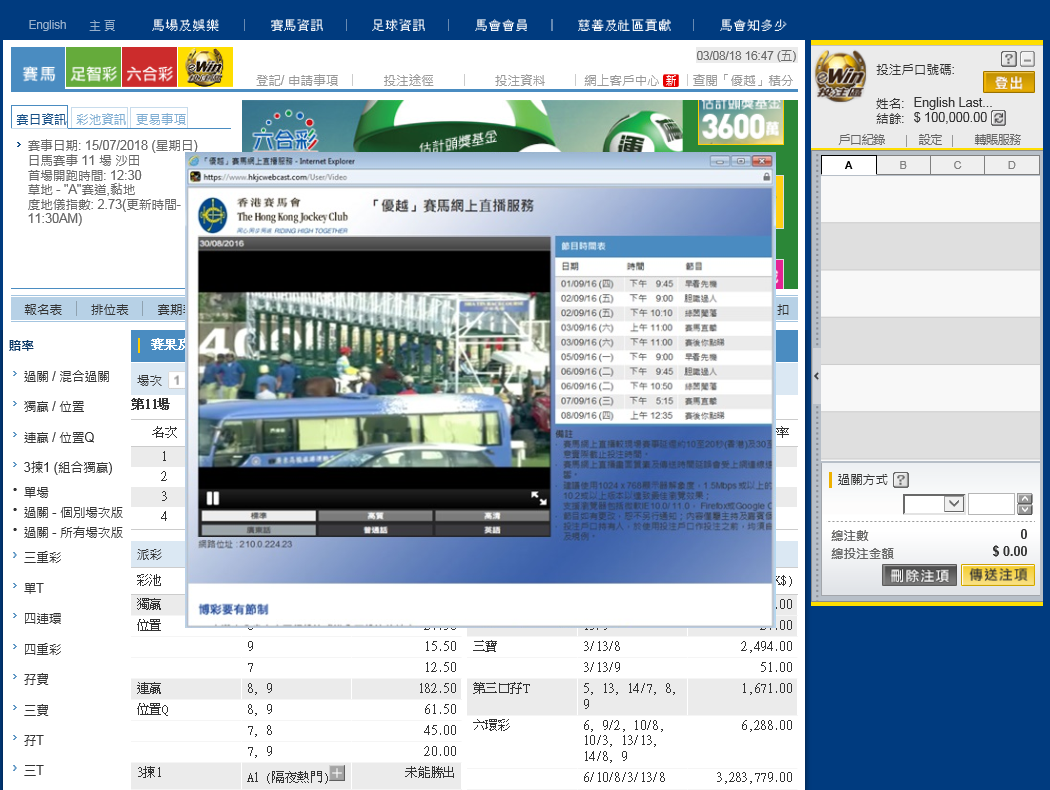The image size is (1050, 790).
Task: Switch audio language to 英語
Action: click(x=492, y=530)
